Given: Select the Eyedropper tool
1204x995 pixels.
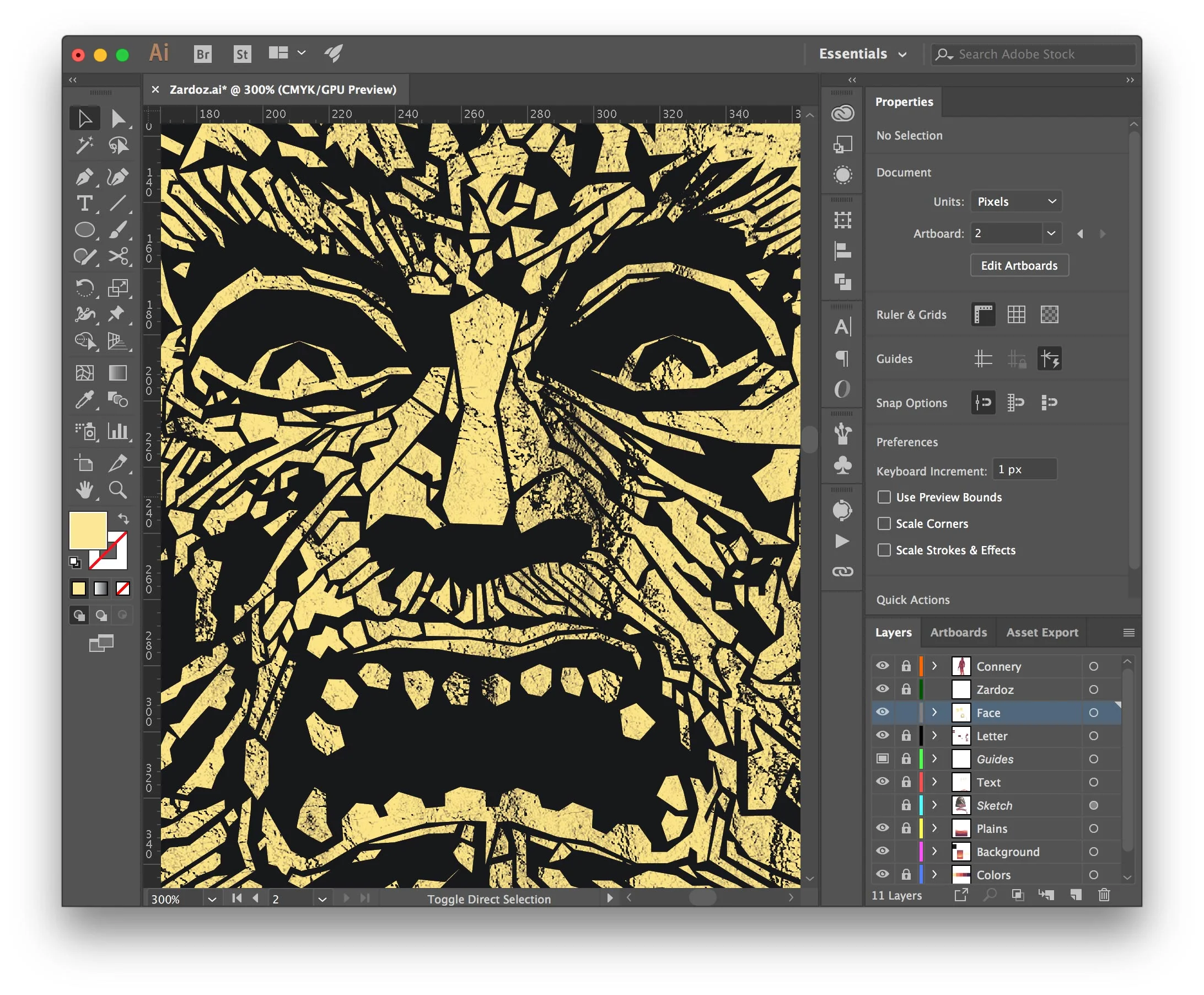Looking at the screenshot, I should tap(85, 399).
